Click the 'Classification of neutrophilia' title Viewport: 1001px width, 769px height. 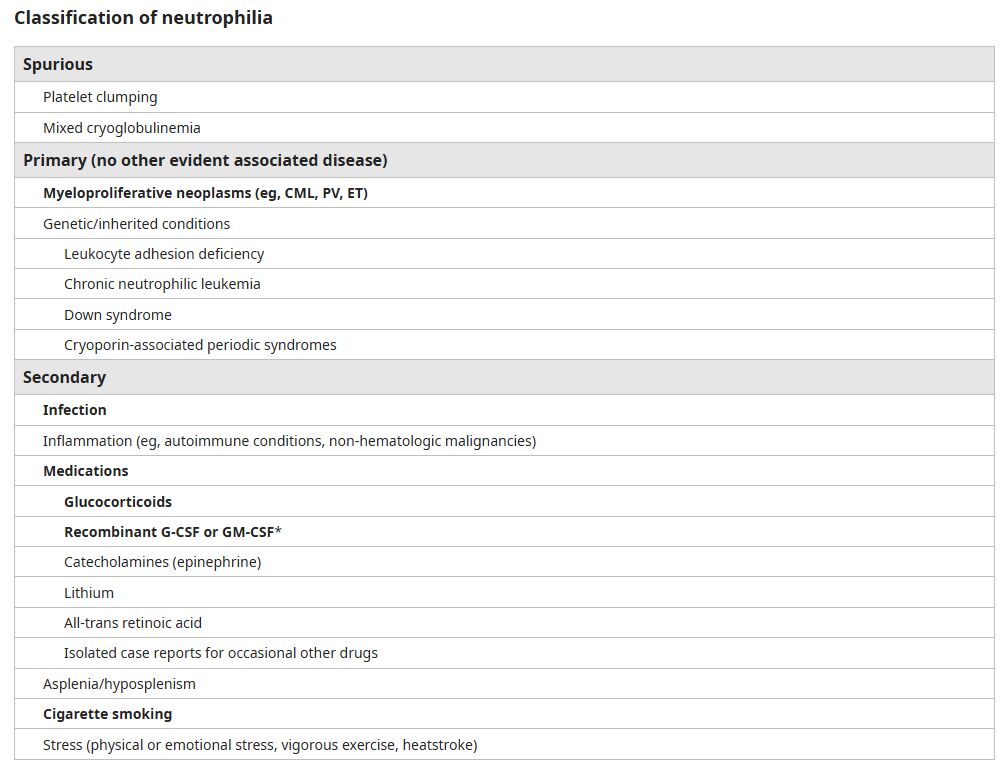[143, 18]
